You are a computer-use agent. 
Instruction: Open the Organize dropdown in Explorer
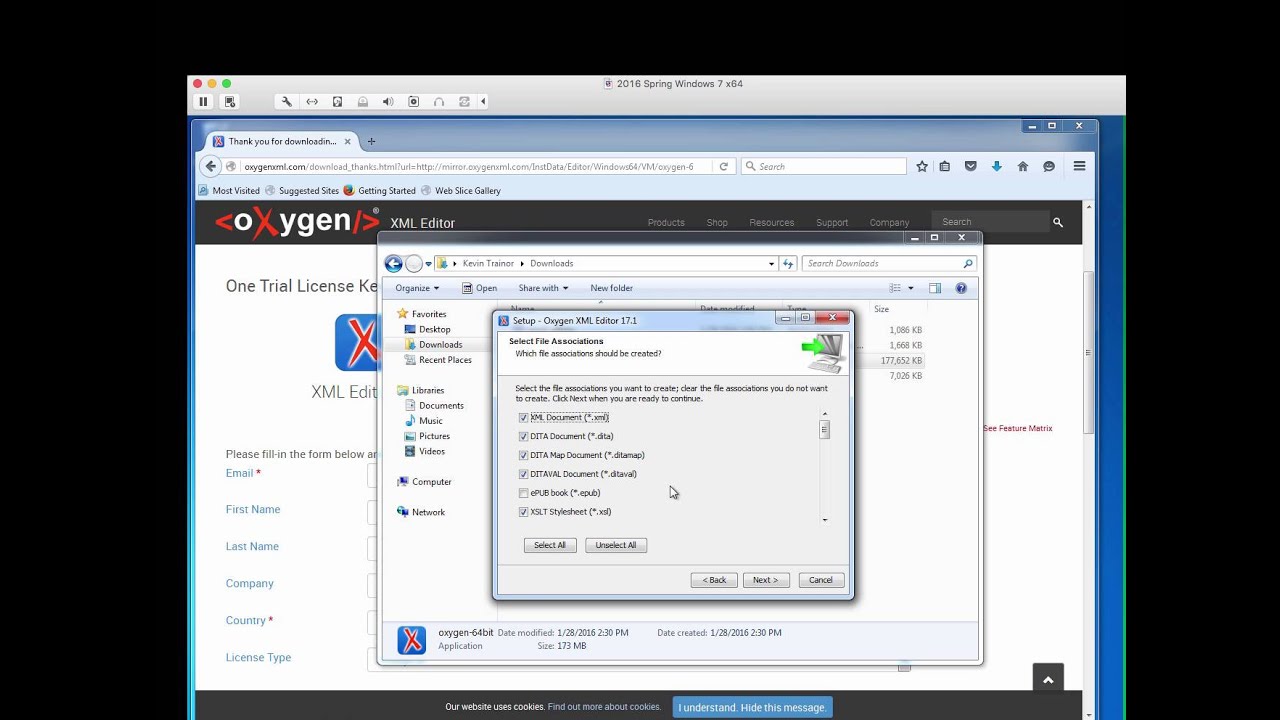[x=417, y=288]
